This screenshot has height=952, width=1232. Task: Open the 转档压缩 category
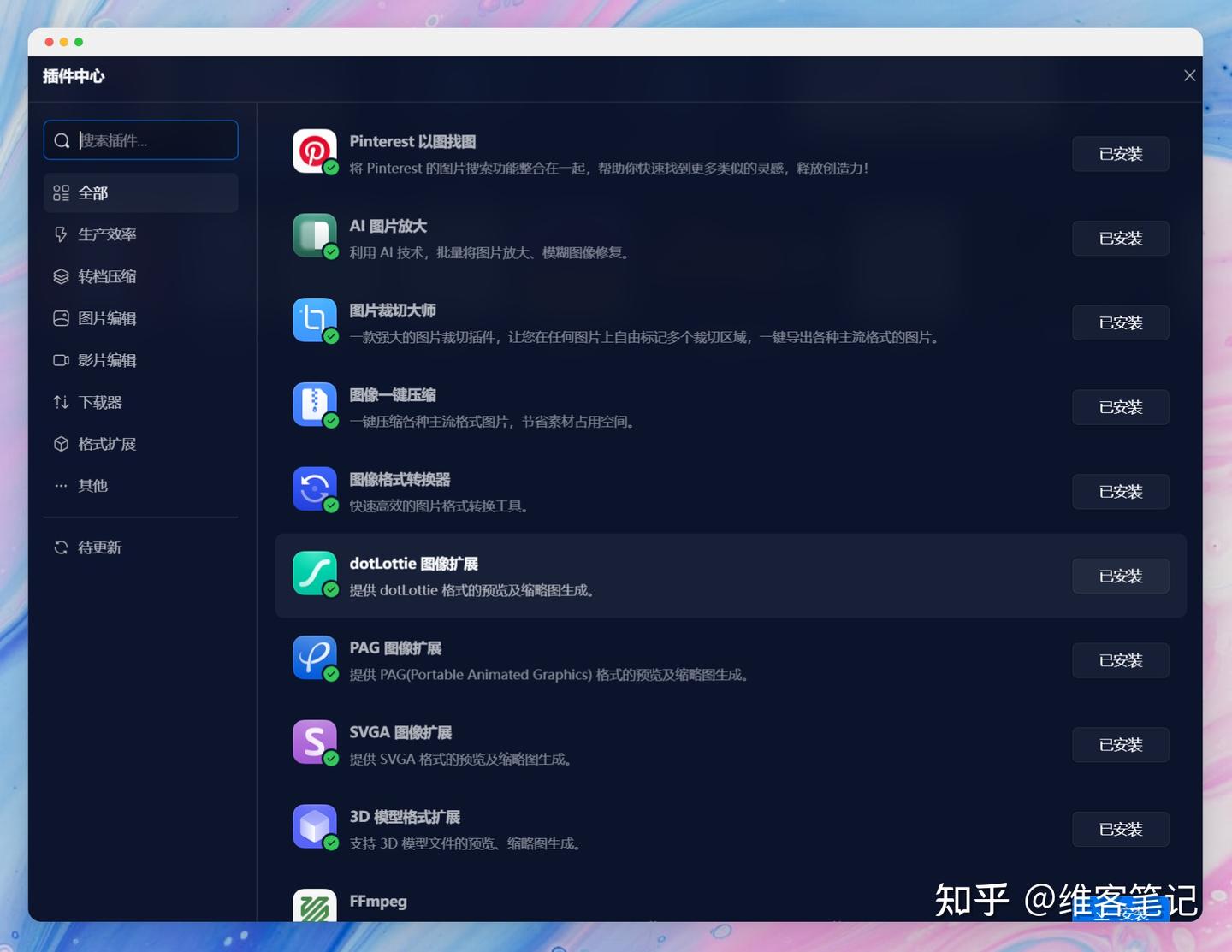(x=107, y=276)
